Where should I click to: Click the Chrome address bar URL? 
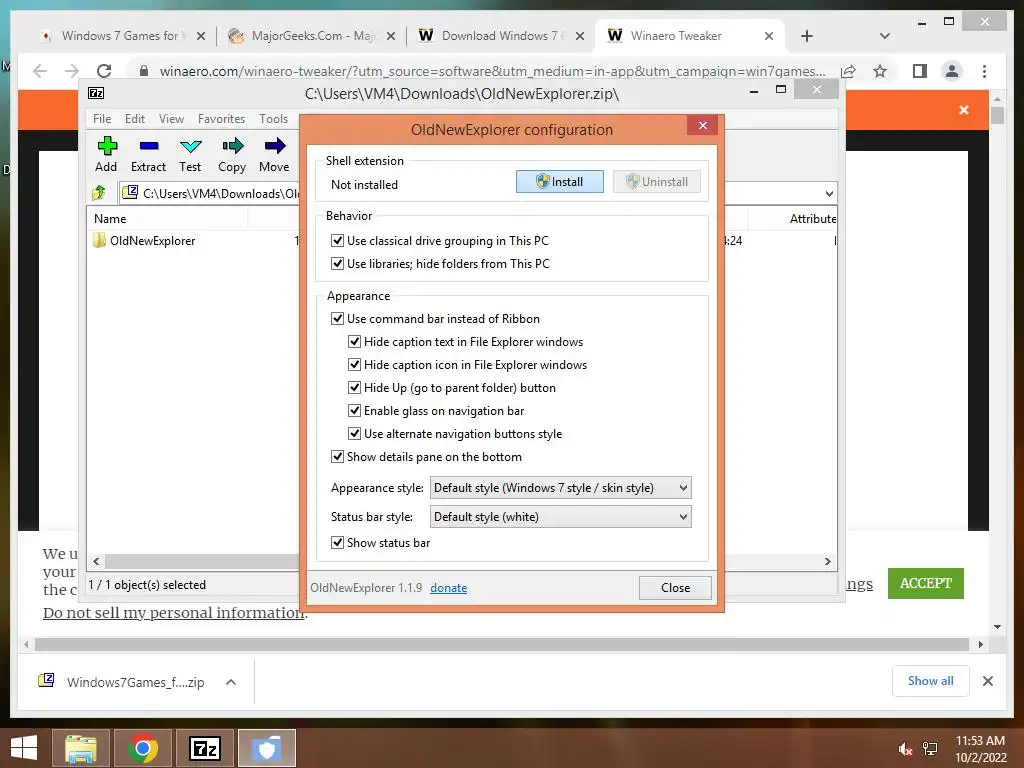(492, 71)
